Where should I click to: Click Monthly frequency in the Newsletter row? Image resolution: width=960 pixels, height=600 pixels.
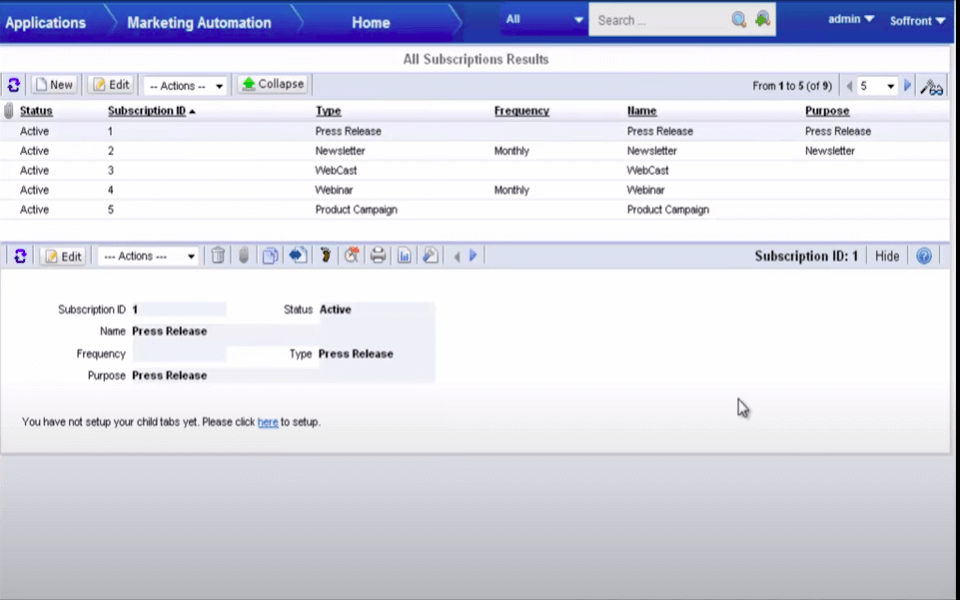pyautogui.click(x=511, y=151)
